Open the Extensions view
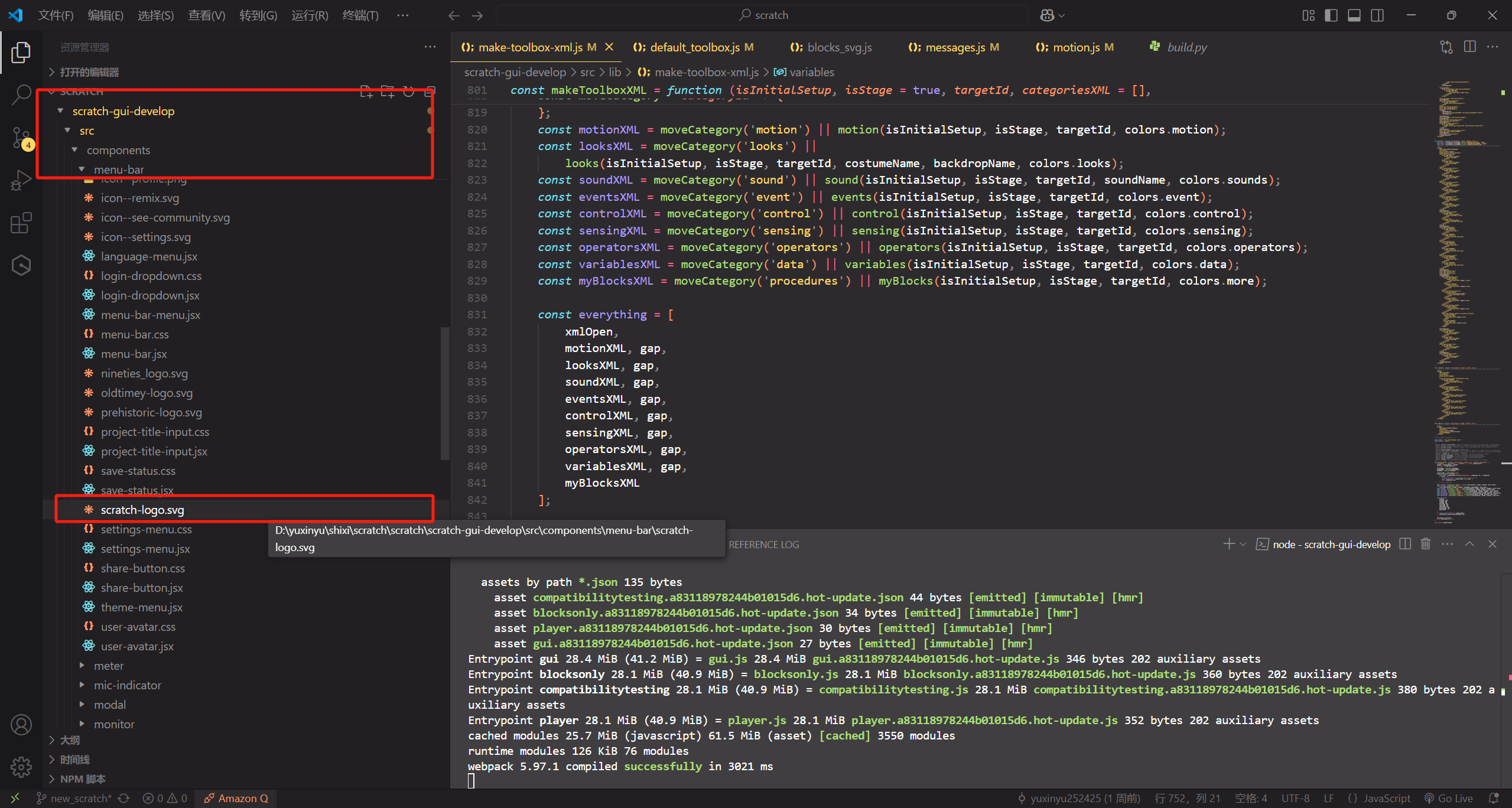 coord(21,223)
